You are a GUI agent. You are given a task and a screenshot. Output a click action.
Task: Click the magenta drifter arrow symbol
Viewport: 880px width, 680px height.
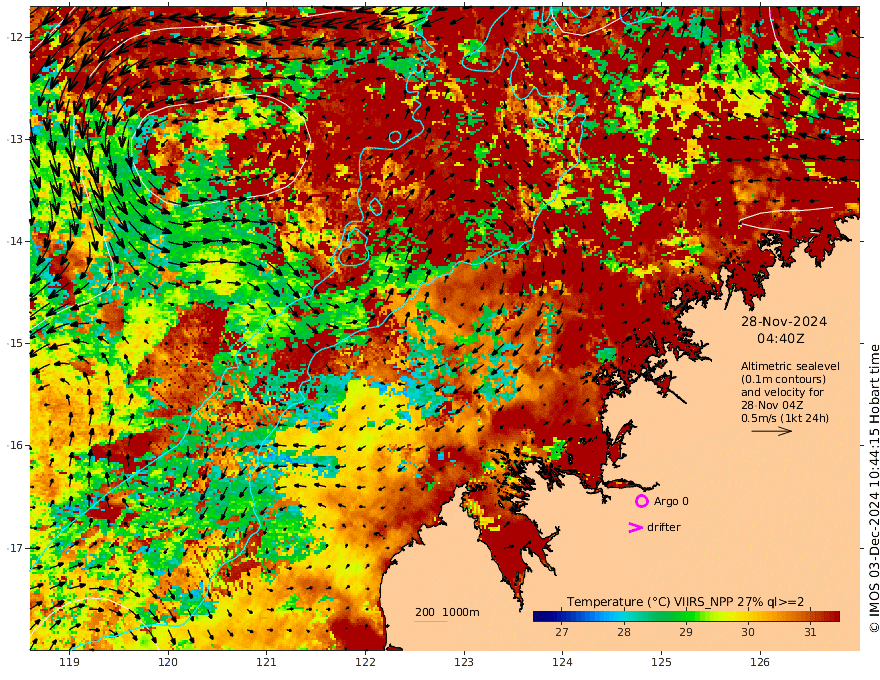pos(635,527)
